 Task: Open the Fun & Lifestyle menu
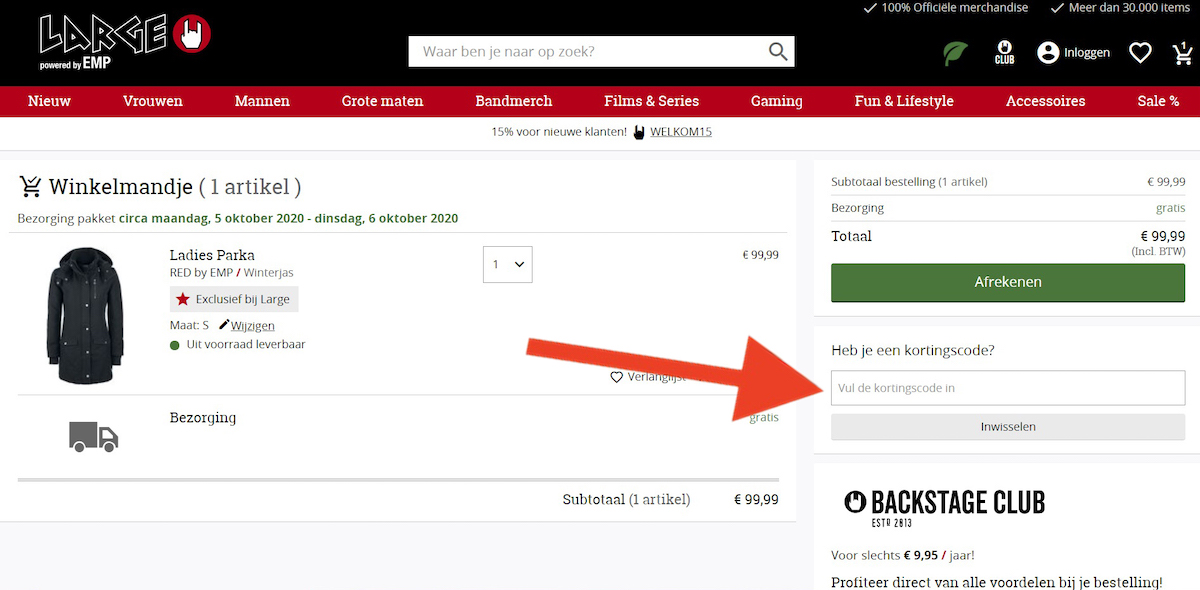click(904, 101)
